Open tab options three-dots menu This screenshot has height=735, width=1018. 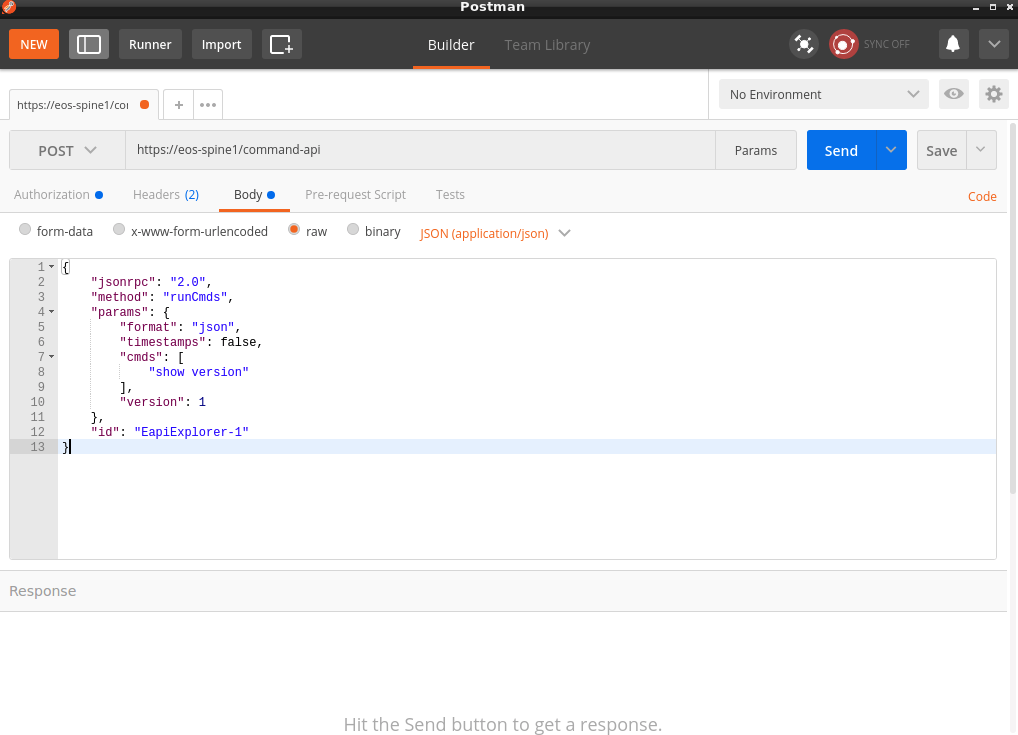click(x=207, y=104)
